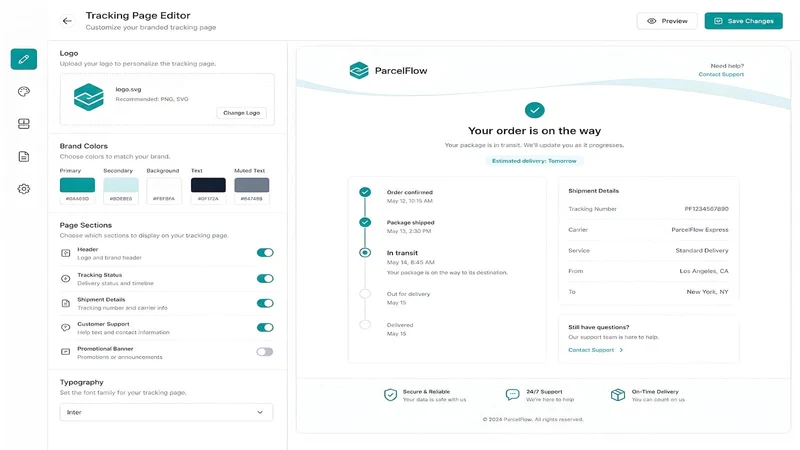Click the Typography section heading
The image size is (800, 450).
click(x=82, y=382)
